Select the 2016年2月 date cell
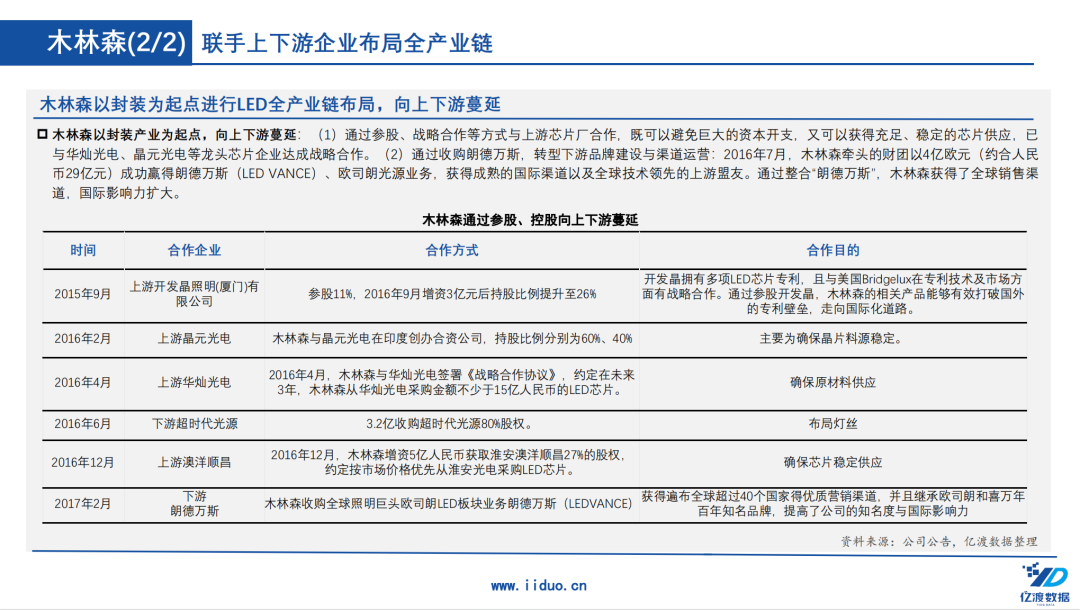This screenshot has width=1080, height=610. pos(83,339)
